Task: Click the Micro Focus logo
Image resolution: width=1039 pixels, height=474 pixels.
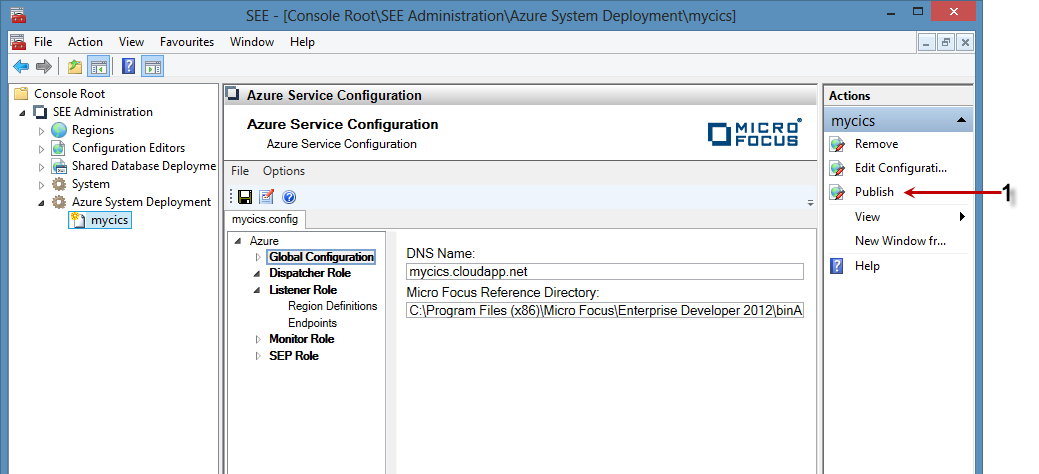Action: 754,133
